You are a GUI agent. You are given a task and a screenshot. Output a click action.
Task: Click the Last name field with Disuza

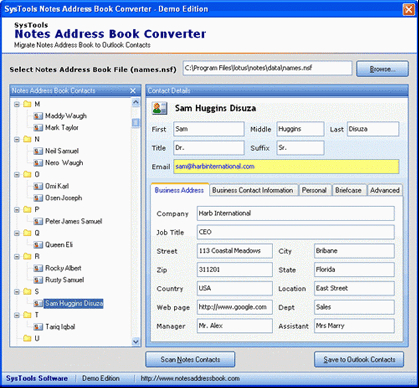coord(373,129)
